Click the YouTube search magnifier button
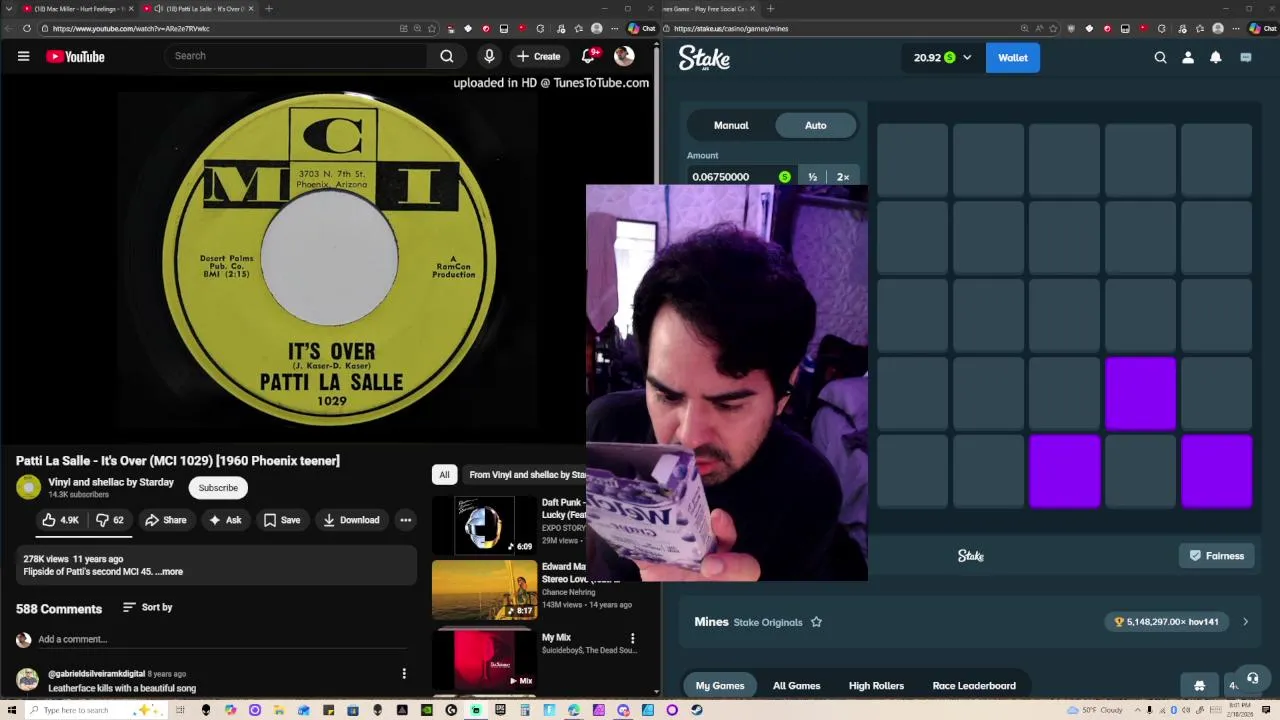Screen dimensions: 1280x720 tap(447, 56)
